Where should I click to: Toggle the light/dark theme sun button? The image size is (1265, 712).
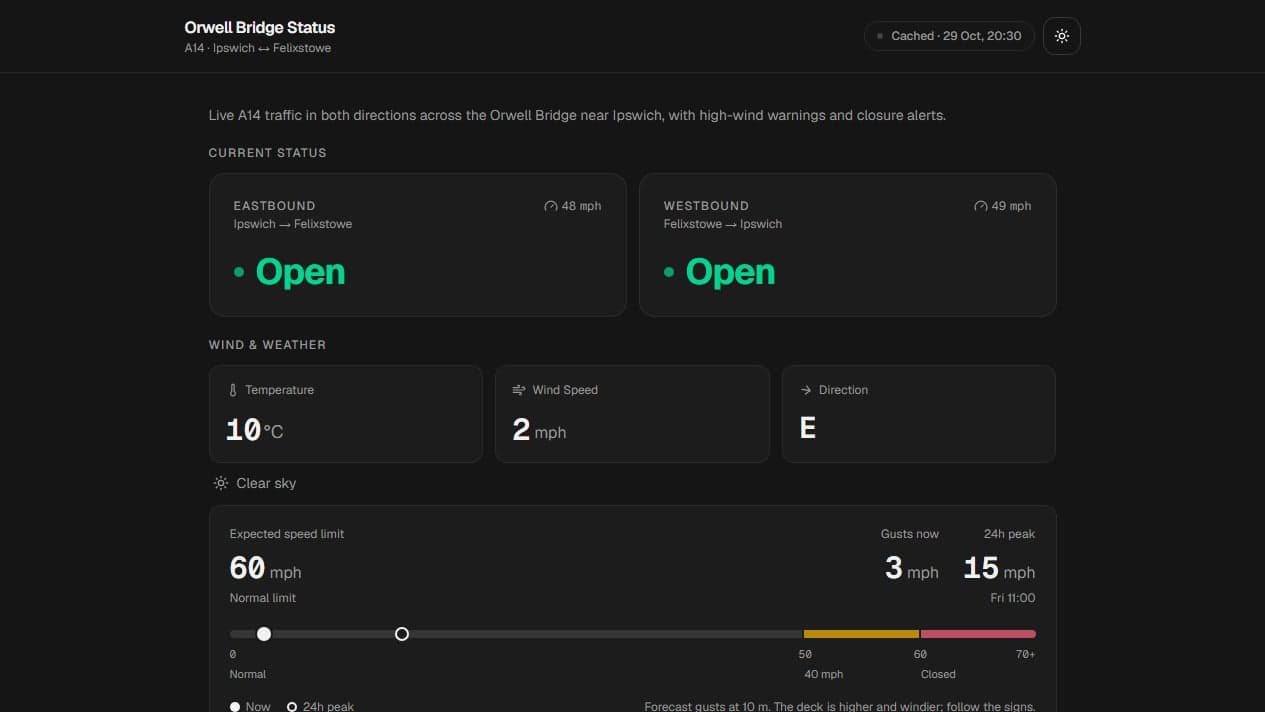point(1061,36)
